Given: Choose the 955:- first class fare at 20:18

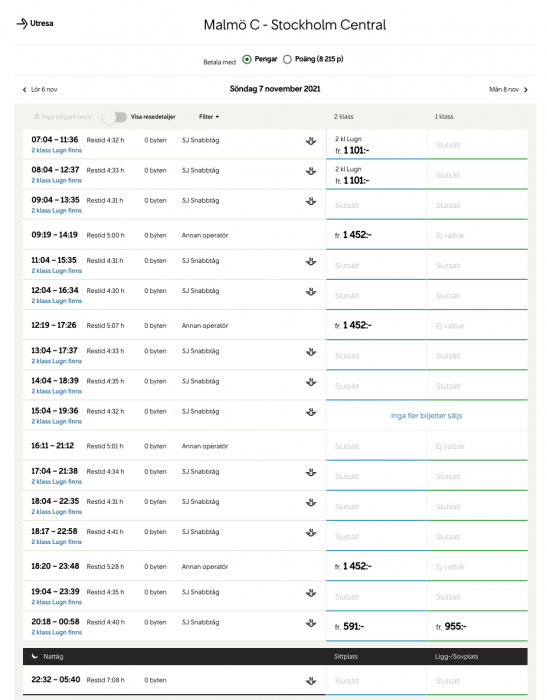Looking at the screenshot, I should (477, 626).
